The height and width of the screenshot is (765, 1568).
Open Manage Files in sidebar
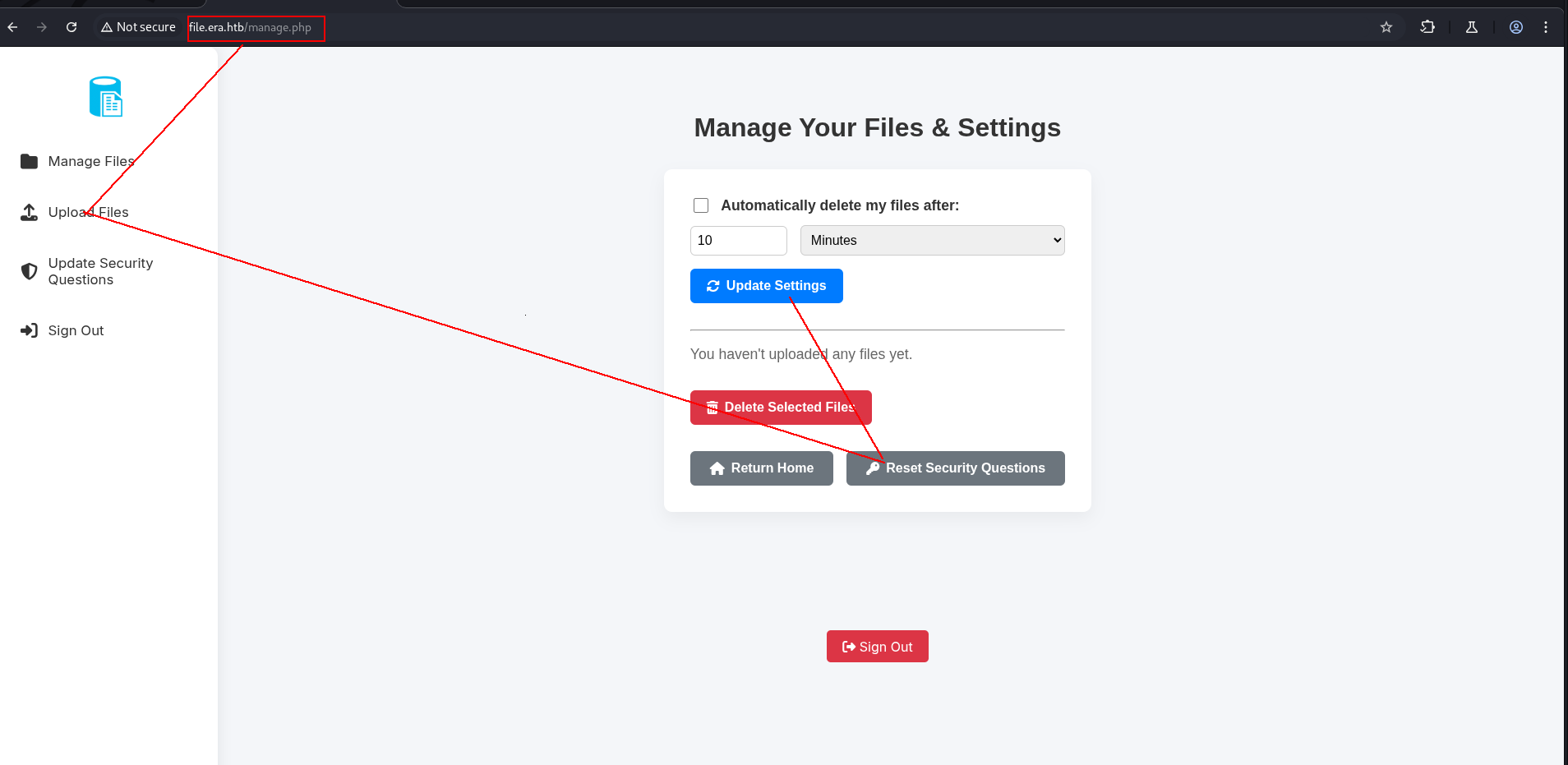coord(90,162)
